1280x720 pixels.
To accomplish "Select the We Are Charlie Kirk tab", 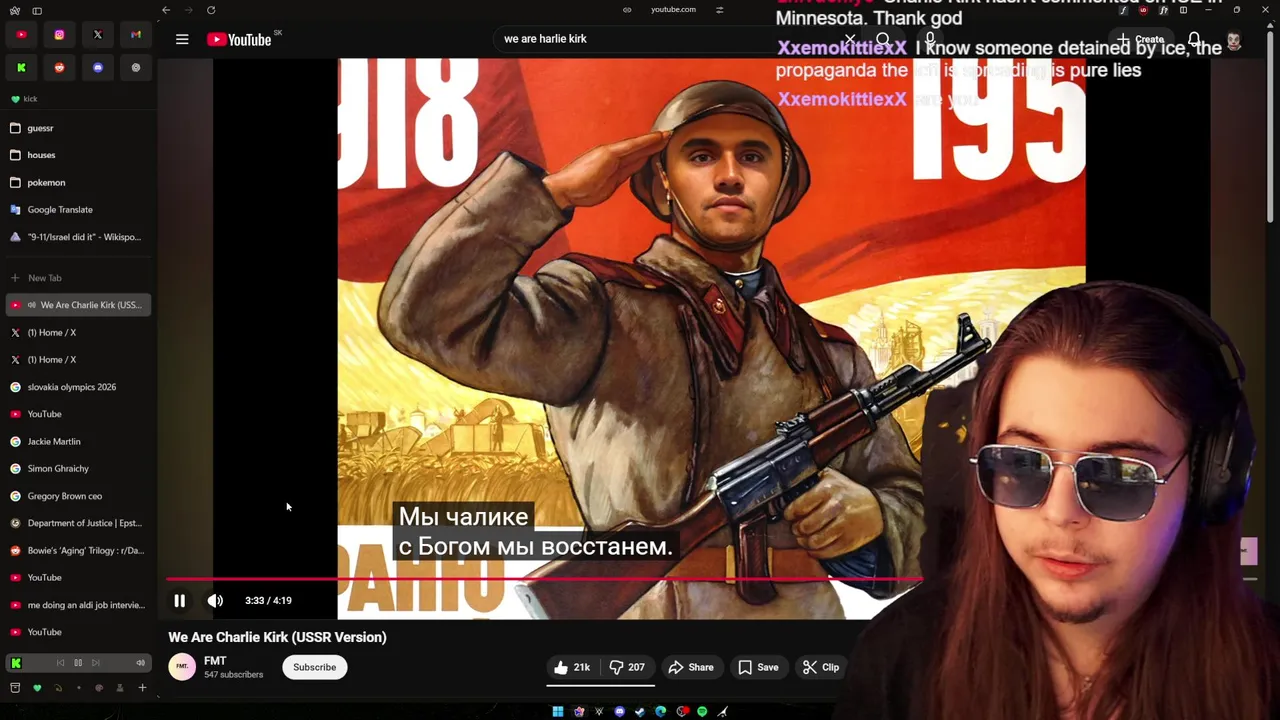I will click(x=79, y=305).
